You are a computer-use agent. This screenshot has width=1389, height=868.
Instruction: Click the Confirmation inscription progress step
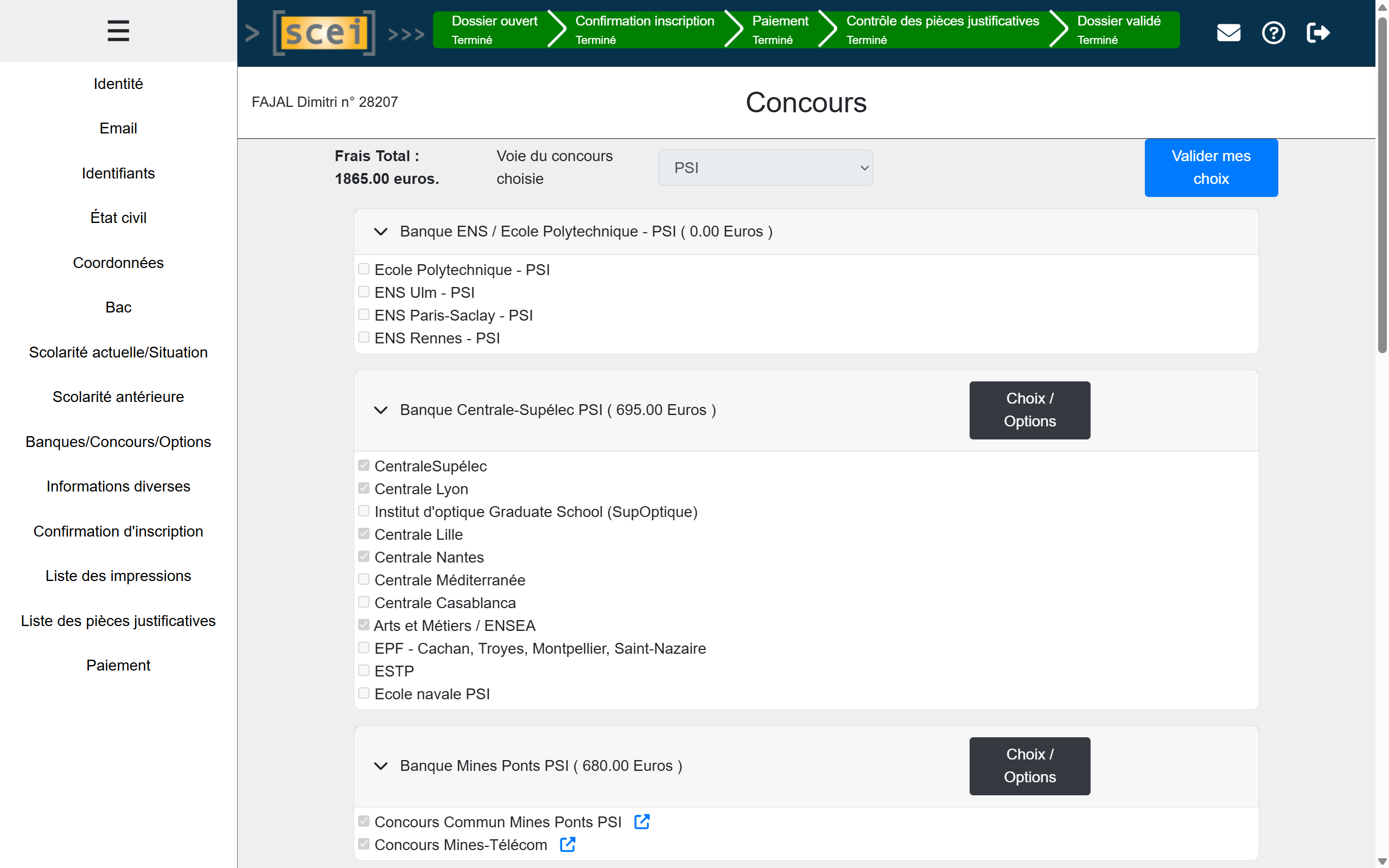tap(645, 30)
